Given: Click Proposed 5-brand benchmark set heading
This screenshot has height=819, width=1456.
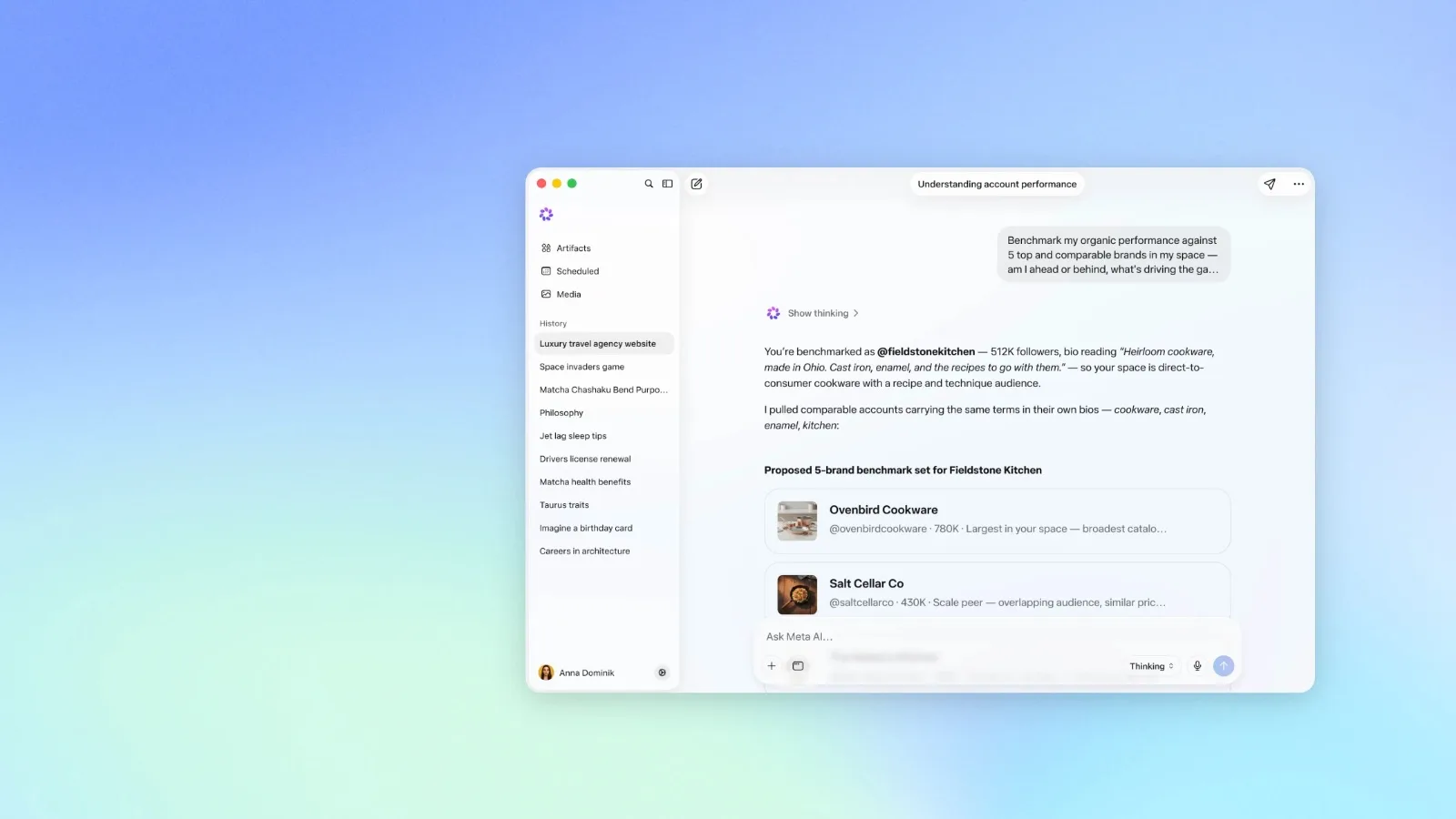Looking at the screenshot, I should click(x=903, y=470).
